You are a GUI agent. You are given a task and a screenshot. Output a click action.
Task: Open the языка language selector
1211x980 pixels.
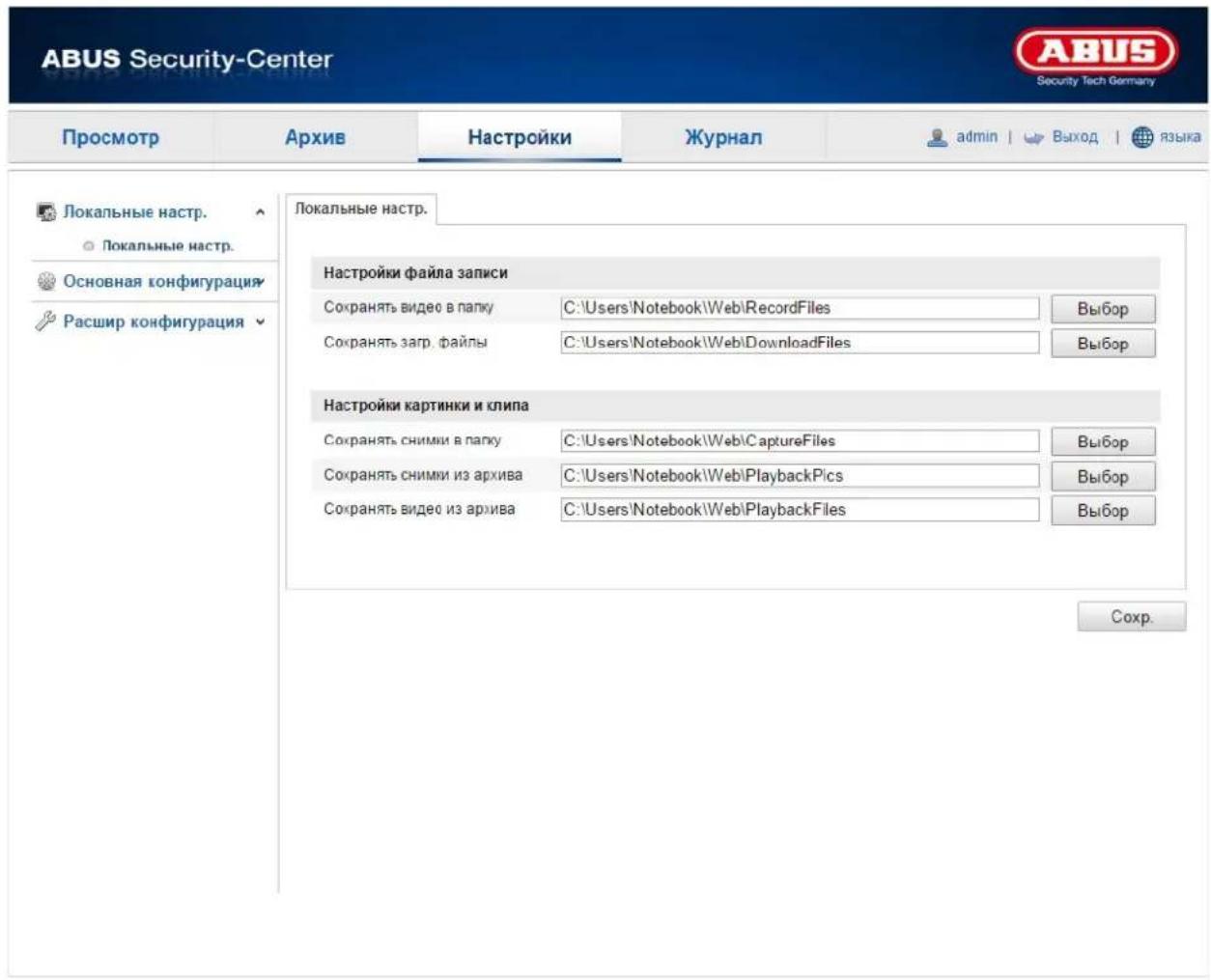(1180, 137)
